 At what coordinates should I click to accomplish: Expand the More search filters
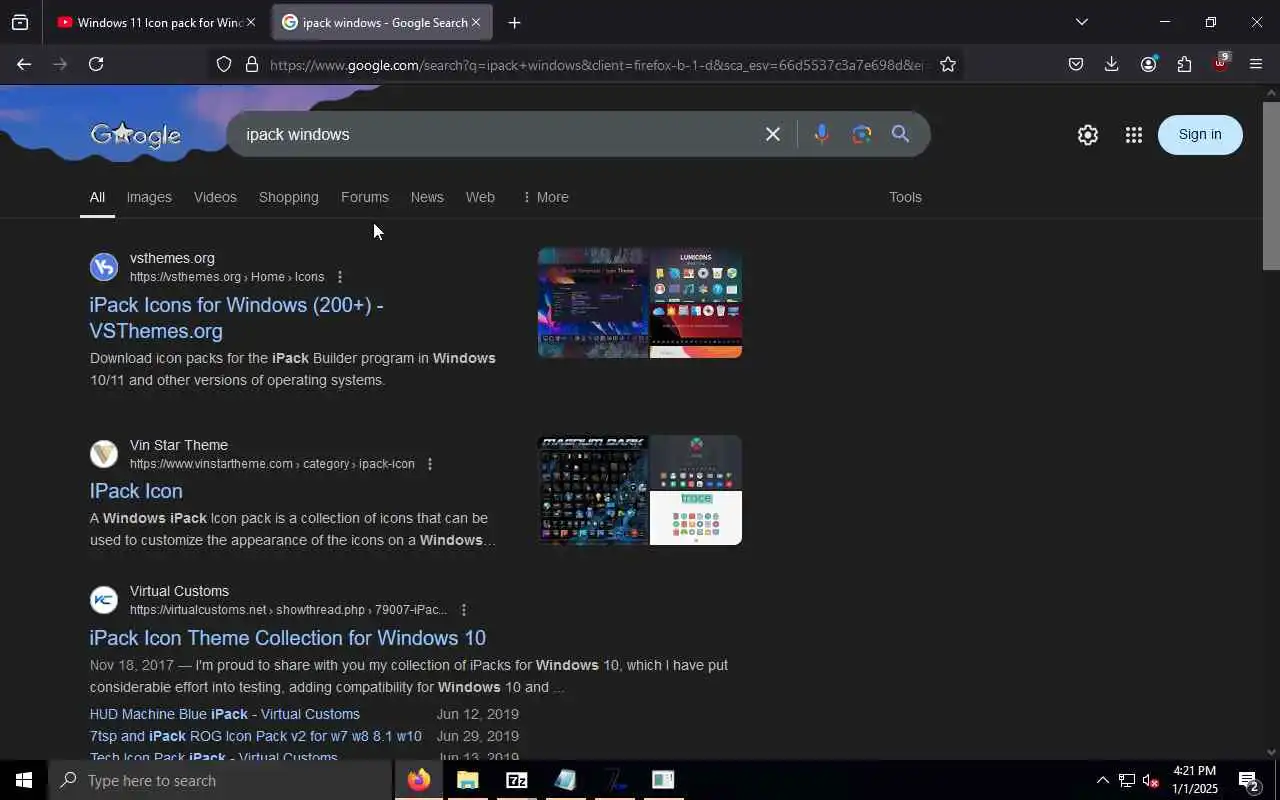point(546,197)
